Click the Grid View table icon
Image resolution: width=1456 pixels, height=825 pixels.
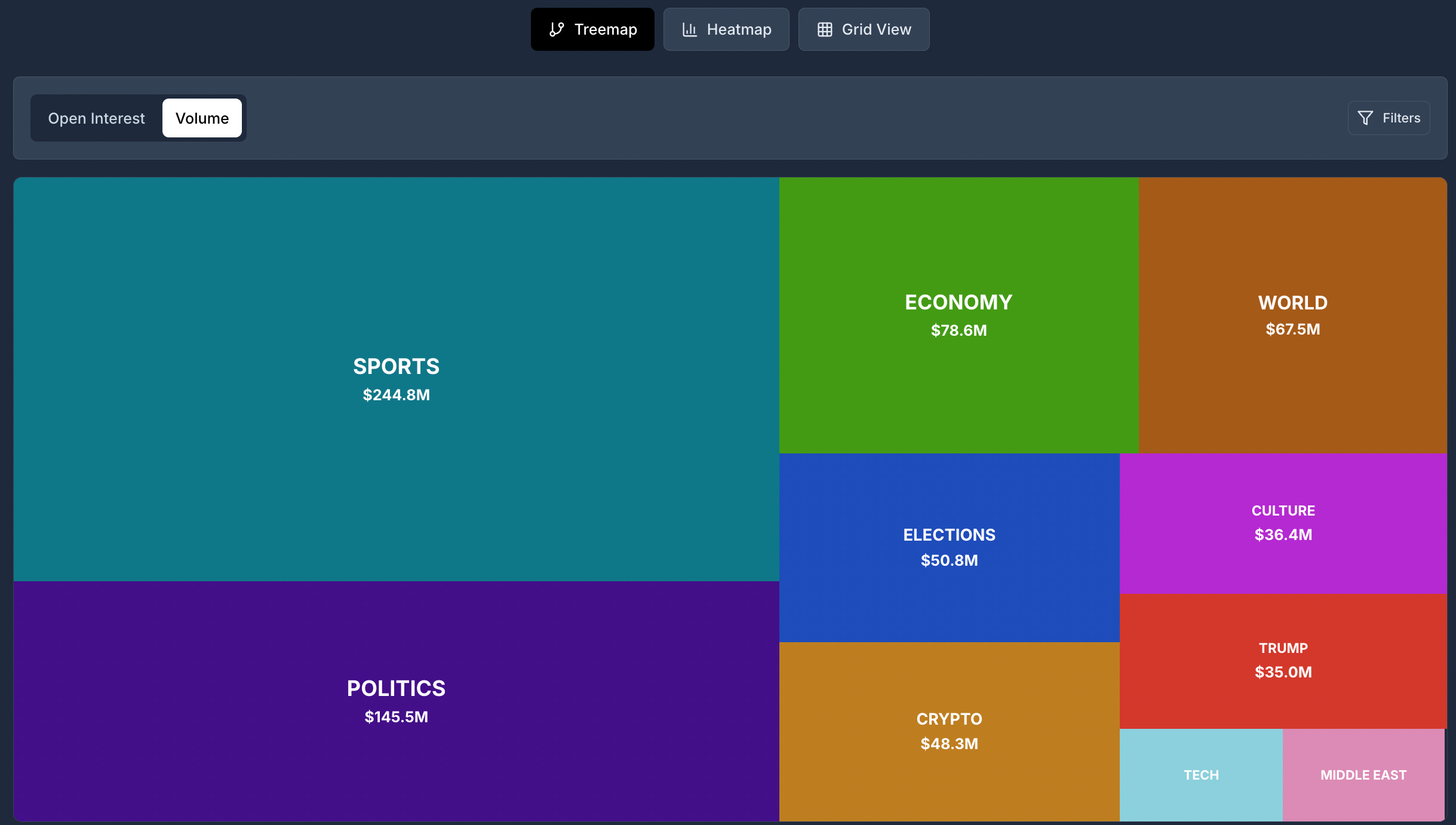[x=825, y=29]
